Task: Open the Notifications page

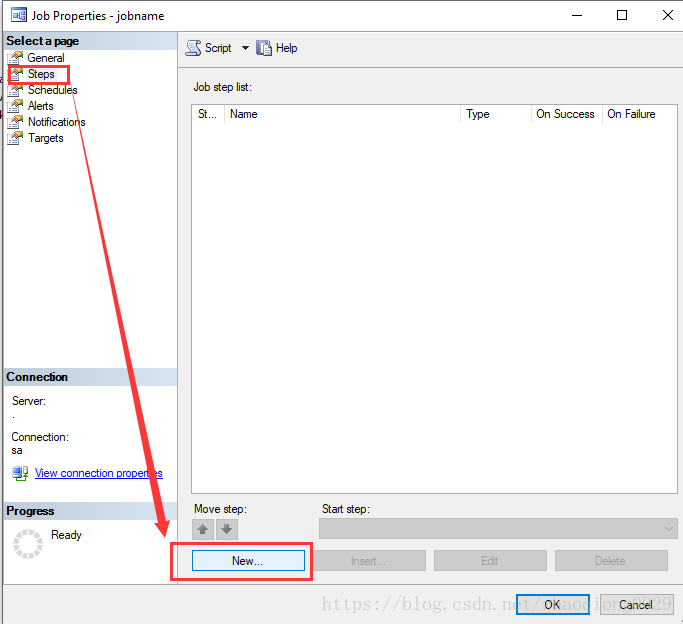Action: point(57,122)
